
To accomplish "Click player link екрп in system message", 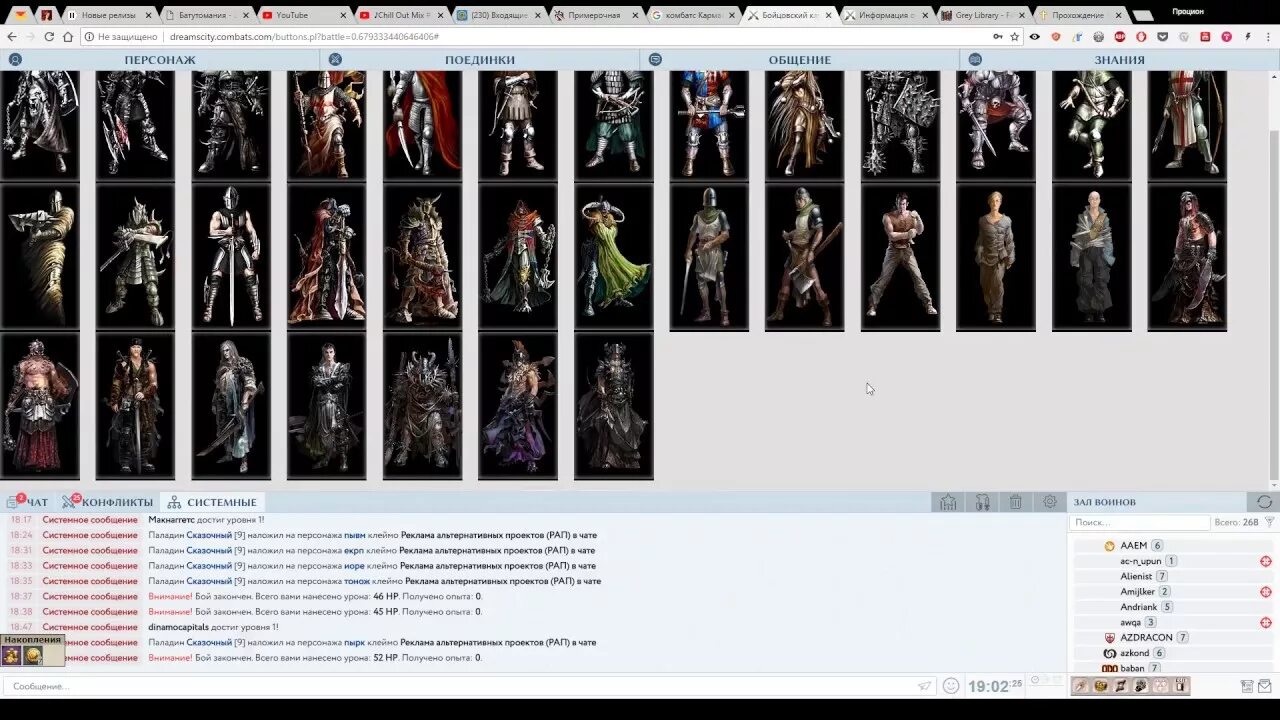I will click(x=354, y=550).
